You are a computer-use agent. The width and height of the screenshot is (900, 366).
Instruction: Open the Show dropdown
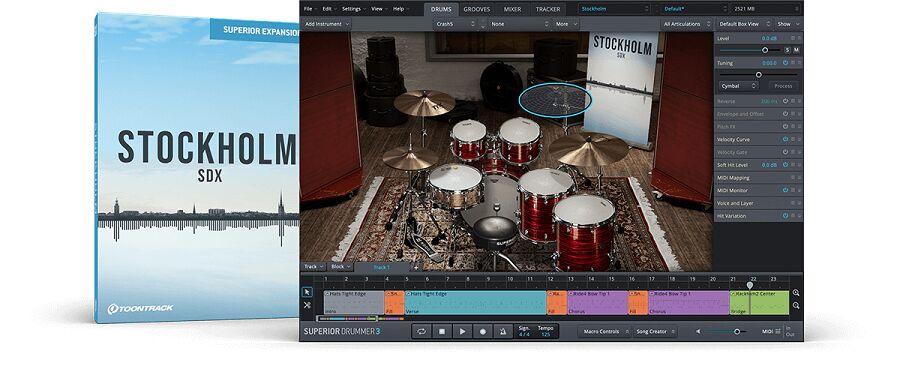[x=788, y=24]
